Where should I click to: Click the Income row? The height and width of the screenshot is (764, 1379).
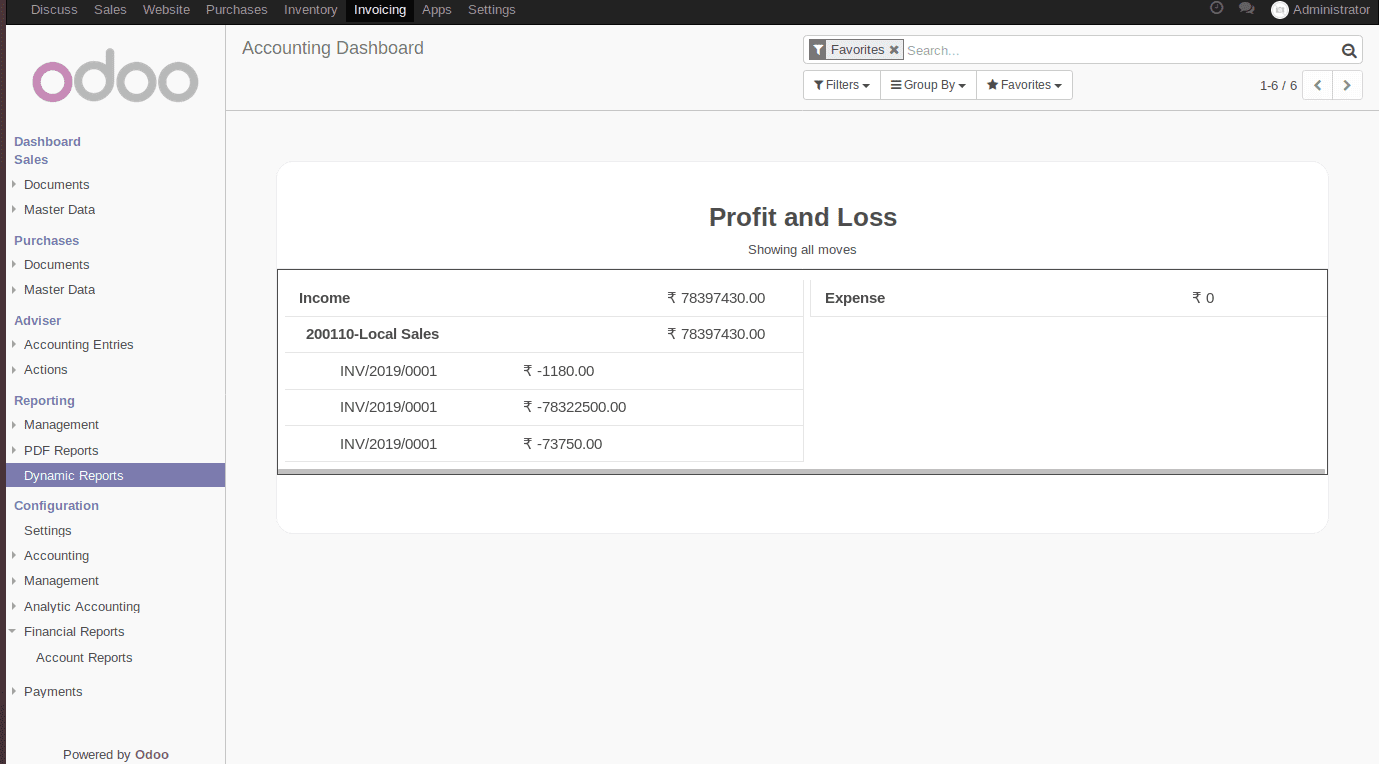coord(544,298)
